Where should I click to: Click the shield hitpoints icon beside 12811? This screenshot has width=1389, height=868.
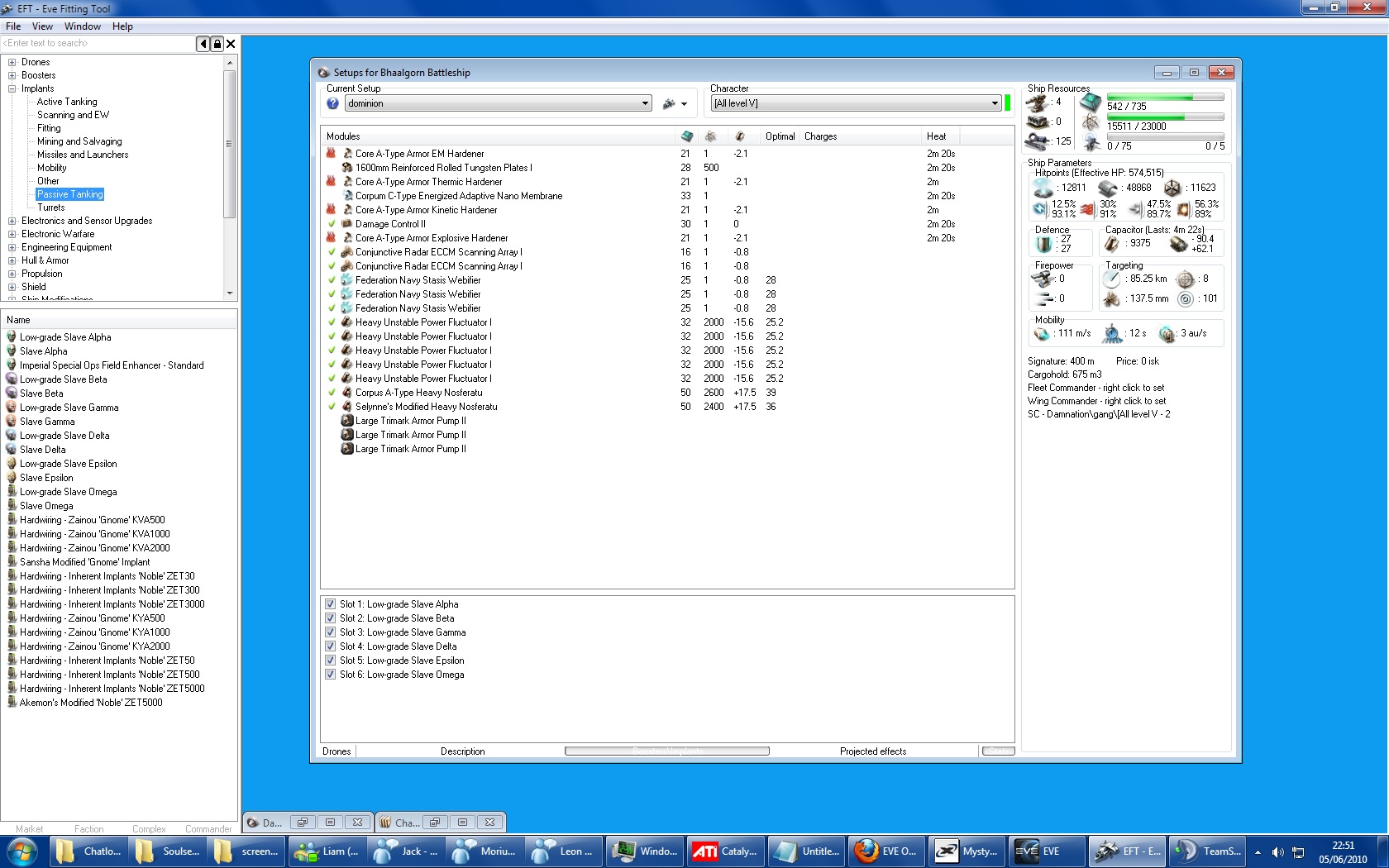[x=1043, y=188]
